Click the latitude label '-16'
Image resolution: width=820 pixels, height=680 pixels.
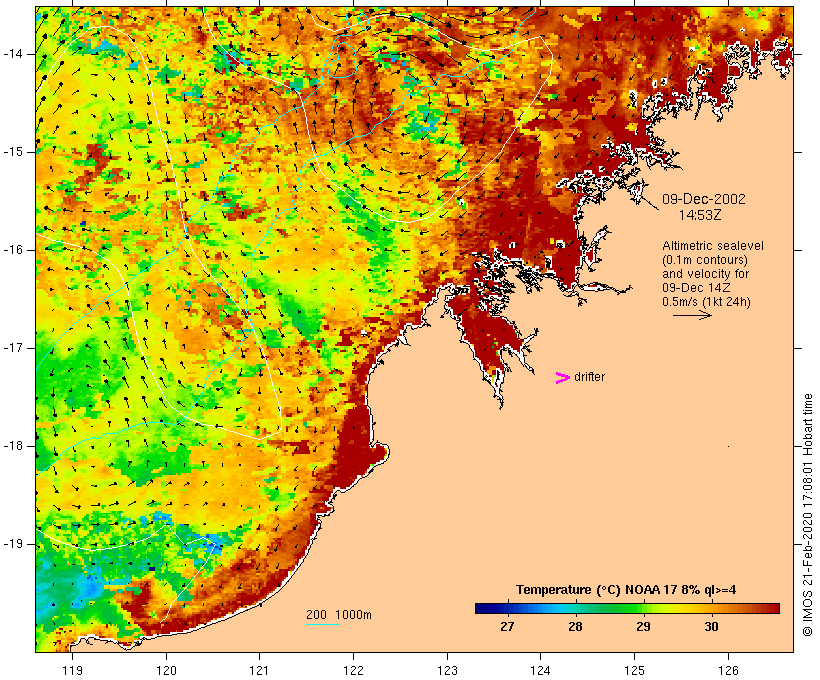(12, 250)
